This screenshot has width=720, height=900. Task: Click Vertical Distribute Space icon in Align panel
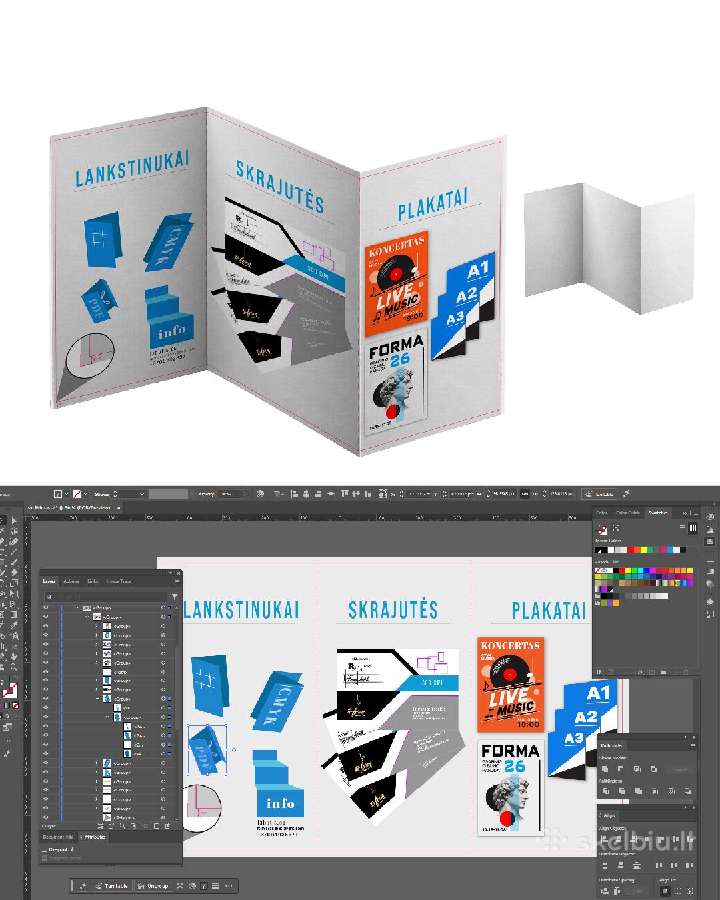pyautogui.click(x=605, y=891)
